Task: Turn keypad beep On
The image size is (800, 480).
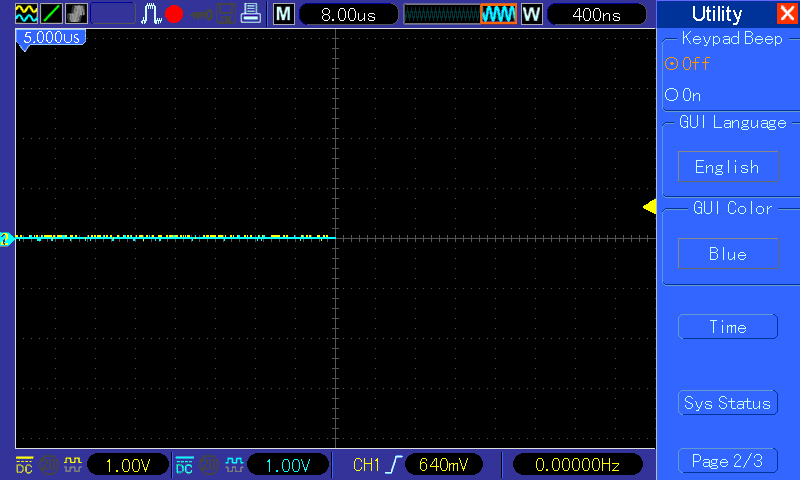Action: [x=683, y=95]
